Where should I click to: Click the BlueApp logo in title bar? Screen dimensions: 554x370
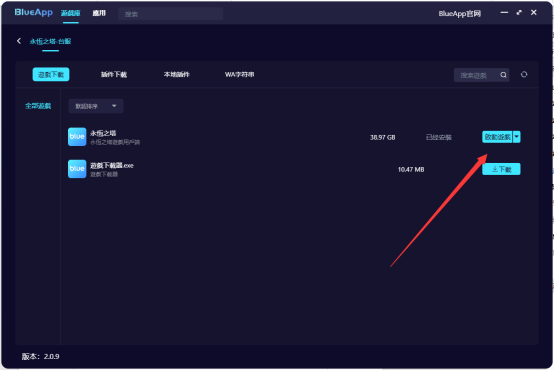[x=34, y=12]
